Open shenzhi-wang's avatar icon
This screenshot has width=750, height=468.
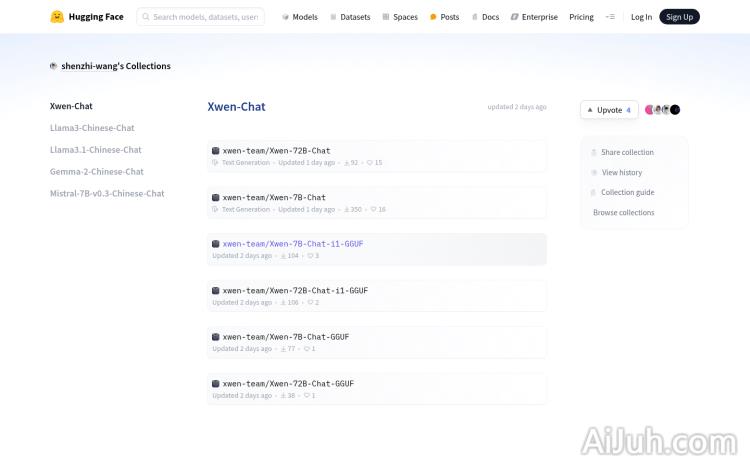[54, 66]
